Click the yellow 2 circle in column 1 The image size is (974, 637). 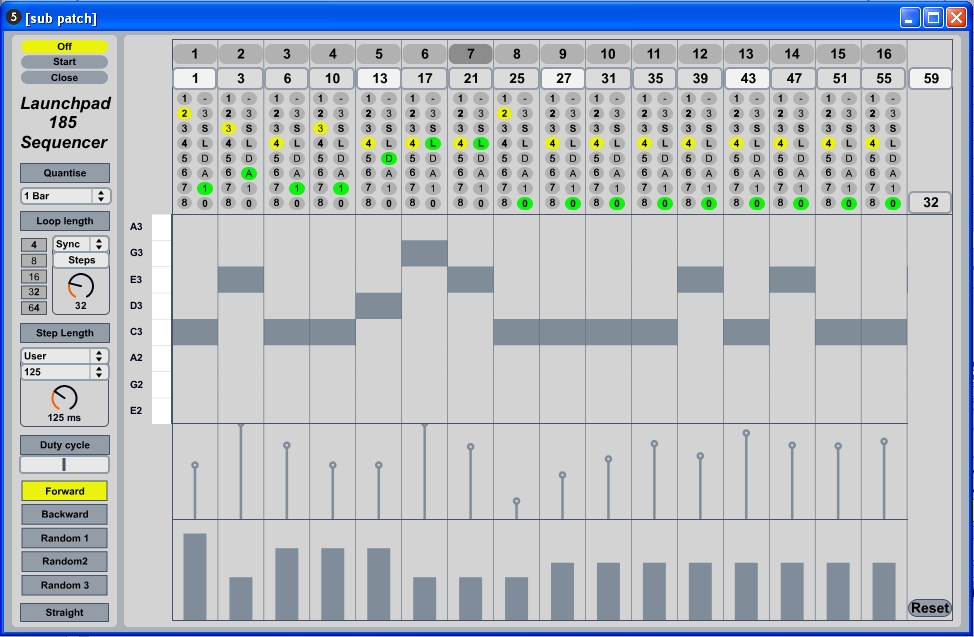[x=184, y=114]
